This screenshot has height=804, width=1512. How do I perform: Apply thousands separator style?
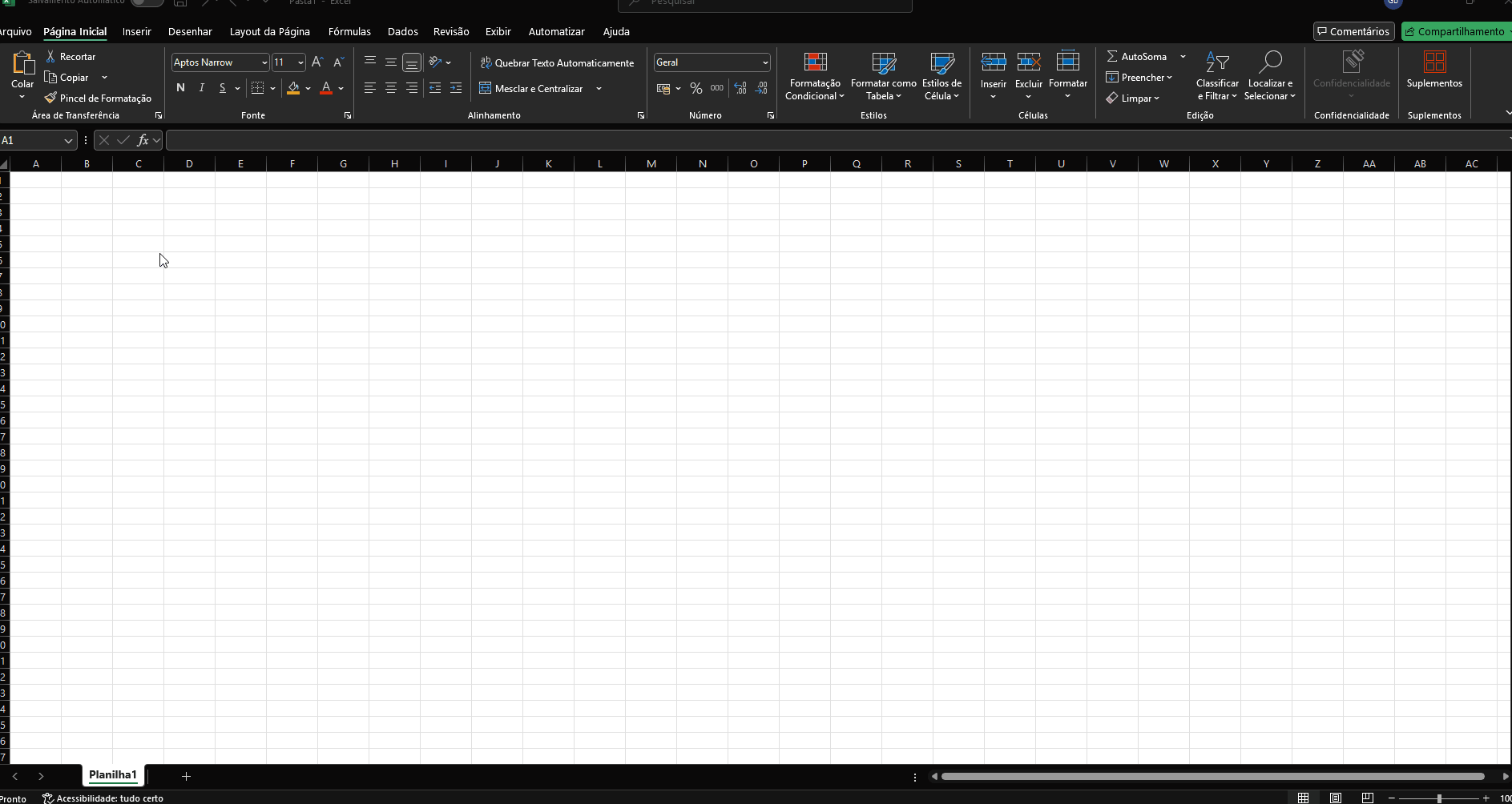(x=716, y=88)
